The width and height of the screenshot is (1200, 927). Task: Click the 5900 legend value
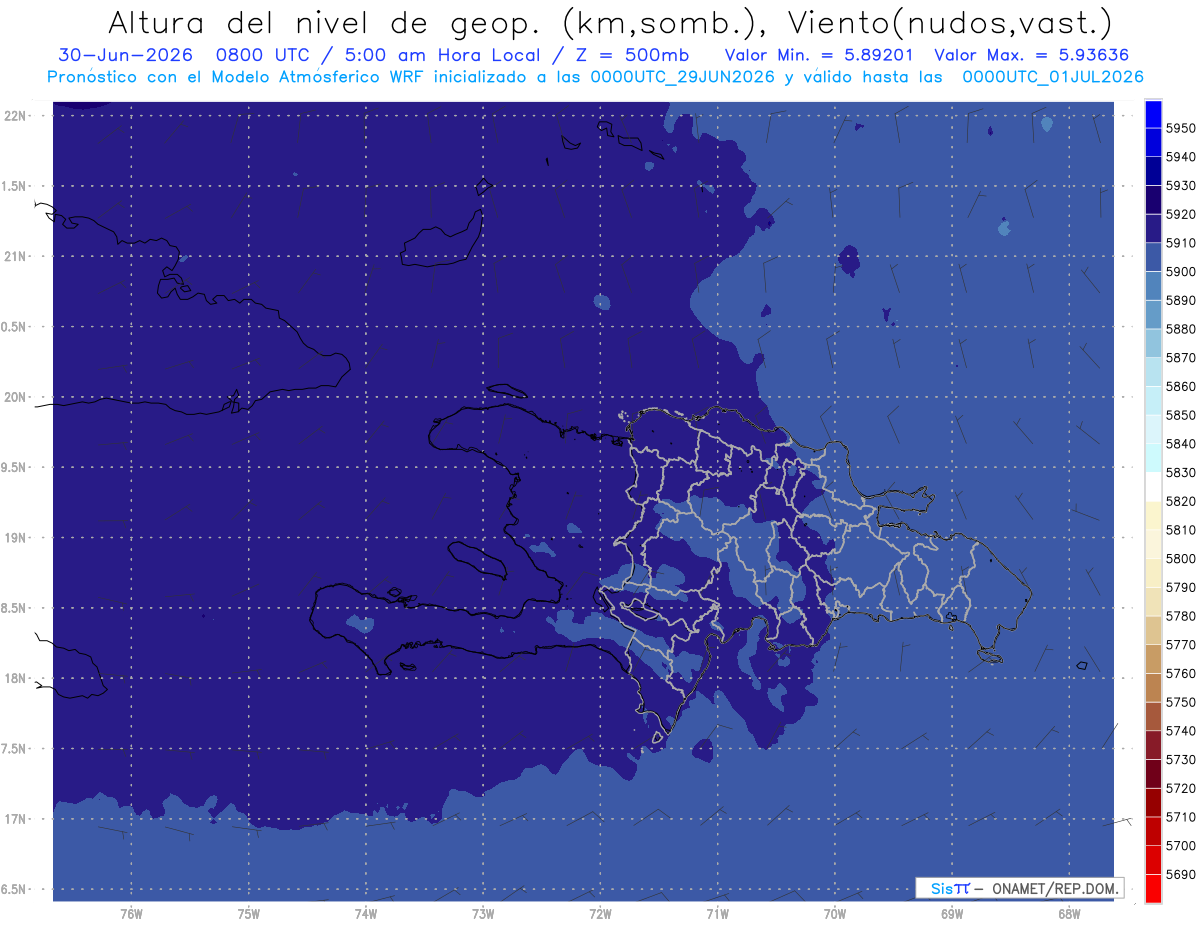pyautogui.click(x=1181, y=272)
